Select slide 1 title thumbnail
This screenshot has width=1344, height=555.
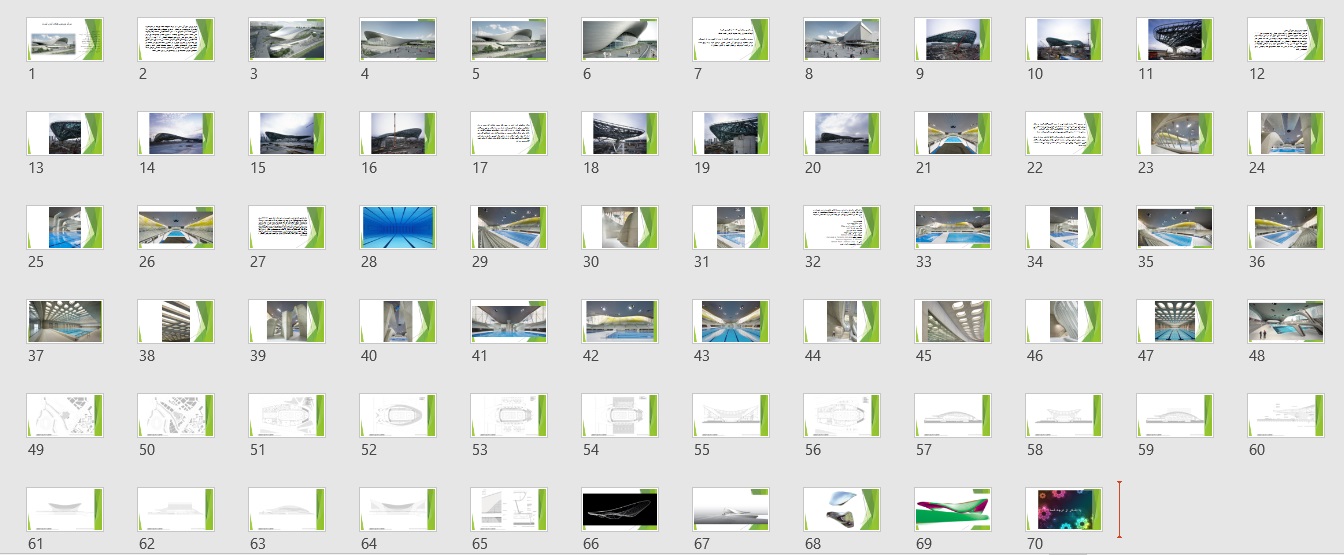pyautogui.click(x=65, y=40)
